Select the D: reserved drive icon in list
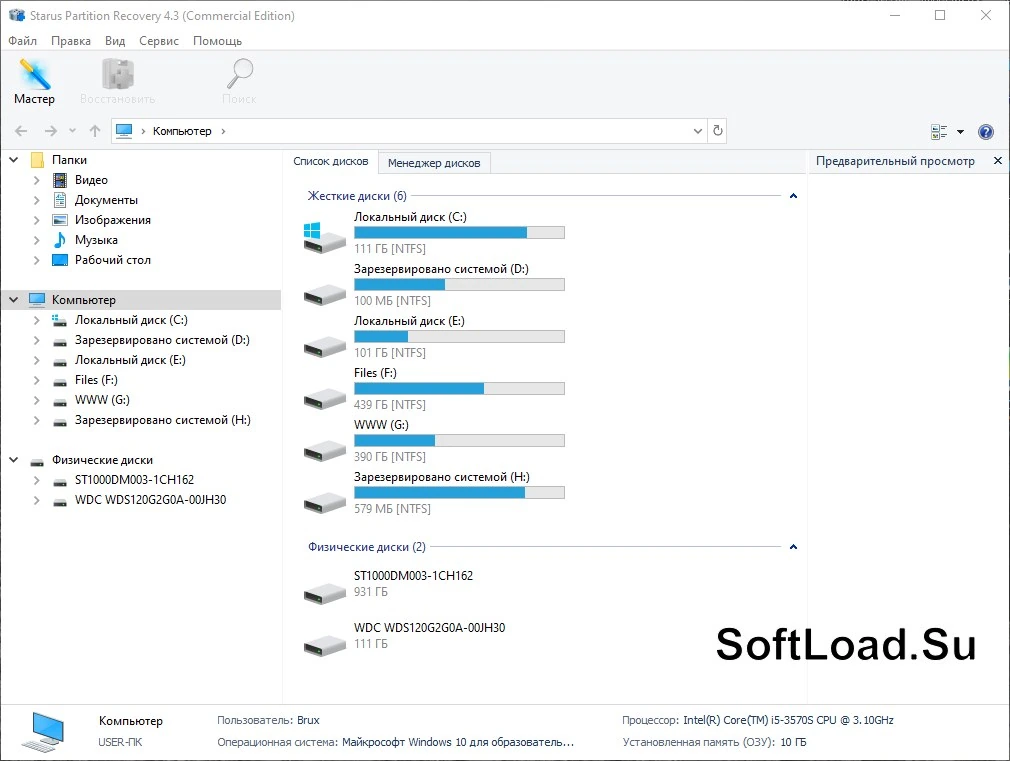Viewport: 1010px width, 761px height. pos(325,293)
